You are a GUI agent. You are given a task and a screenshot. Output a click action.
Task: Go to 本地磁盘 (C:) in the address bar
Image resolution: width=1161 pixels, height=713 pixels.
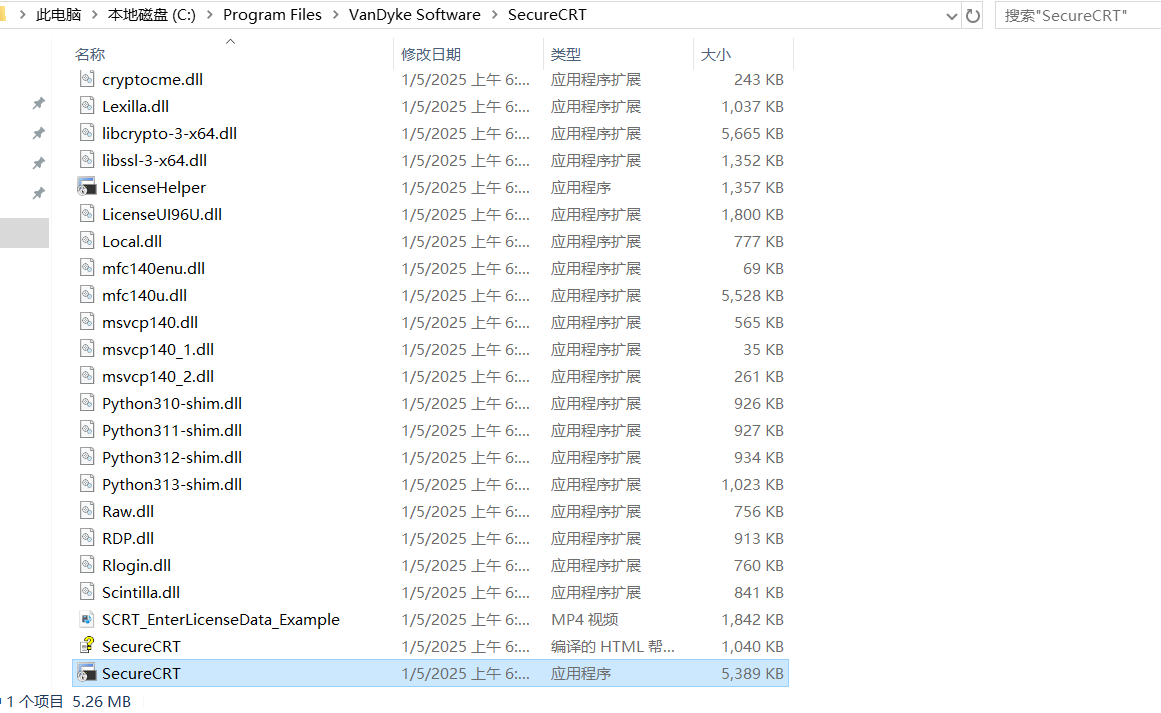click(x=152, y=15)
